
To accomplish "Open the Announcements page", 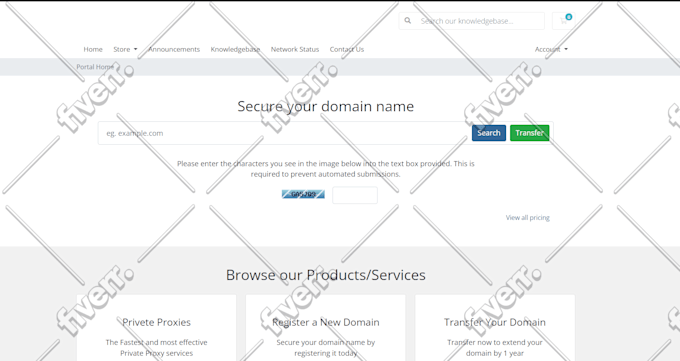I will point(174,49).
